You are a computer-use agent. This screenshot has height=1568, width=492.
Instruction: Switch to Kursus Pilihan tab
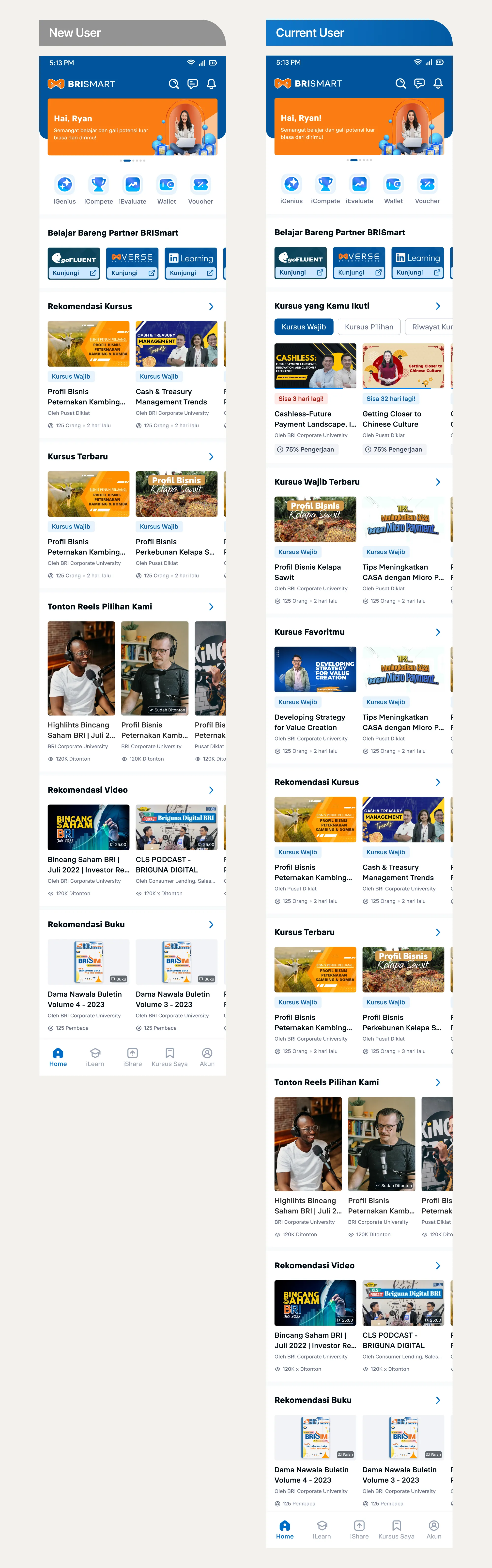[369, 327]
